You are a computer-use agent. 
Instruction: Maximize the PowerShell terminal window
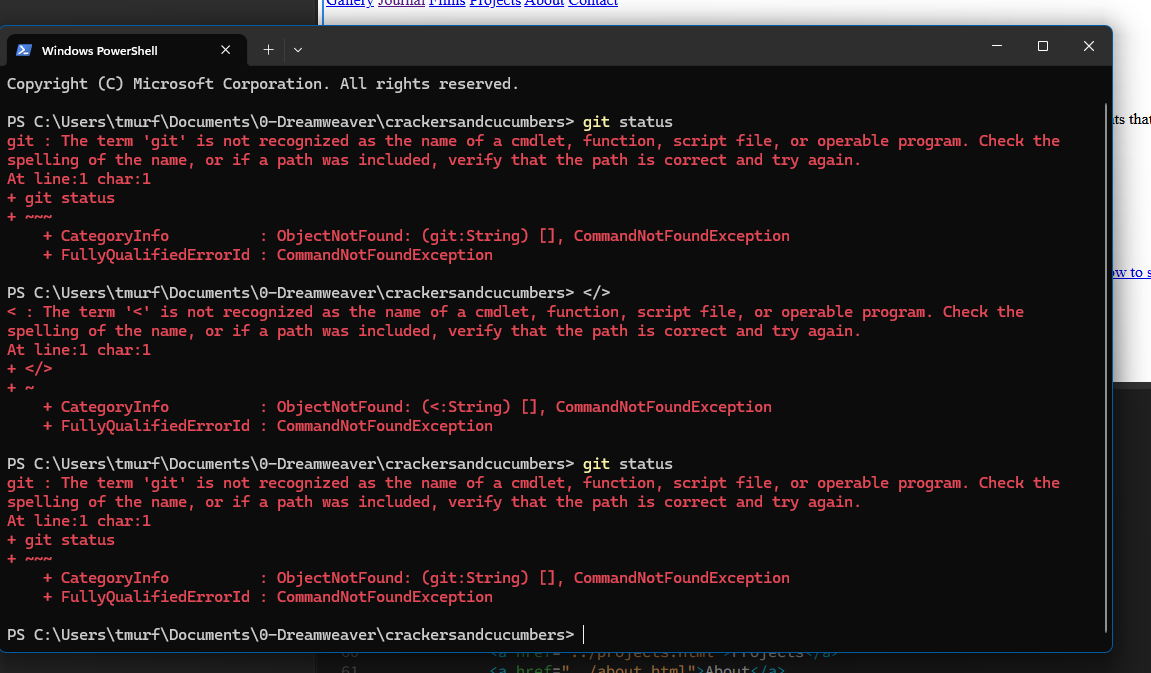click(x=1042, y=46)
